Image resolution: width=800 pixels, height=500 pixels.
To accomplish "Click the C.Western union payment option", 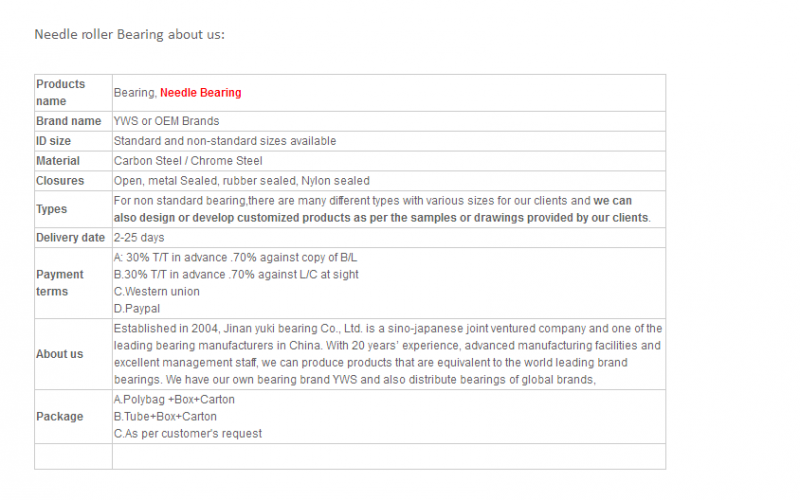I will click(157, 291).
